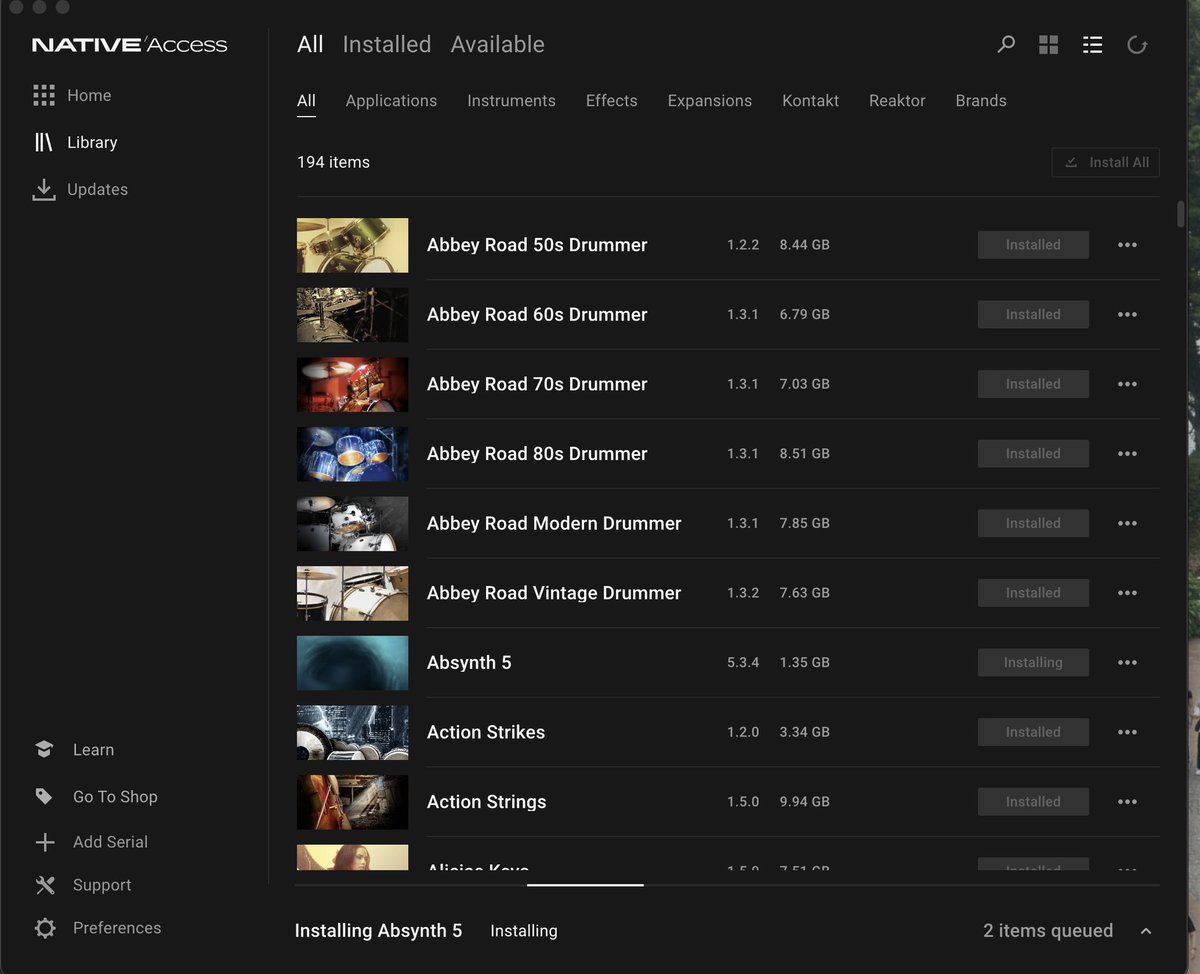This screenshot has height=974, width=1200.
Task: Click Abbey Road 60s Drummer product name
Action: tap(537, 314)
